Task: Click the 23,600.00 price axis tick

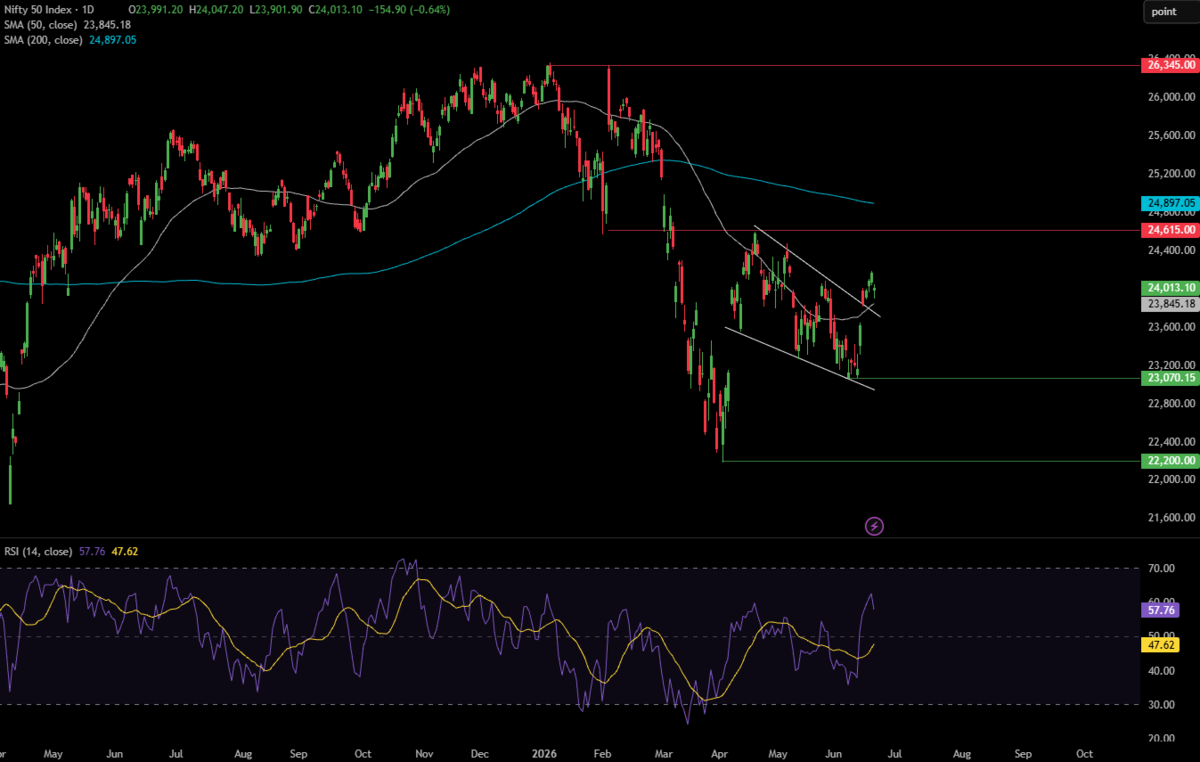Action: pyautogui.click(x=1169, y=327)
